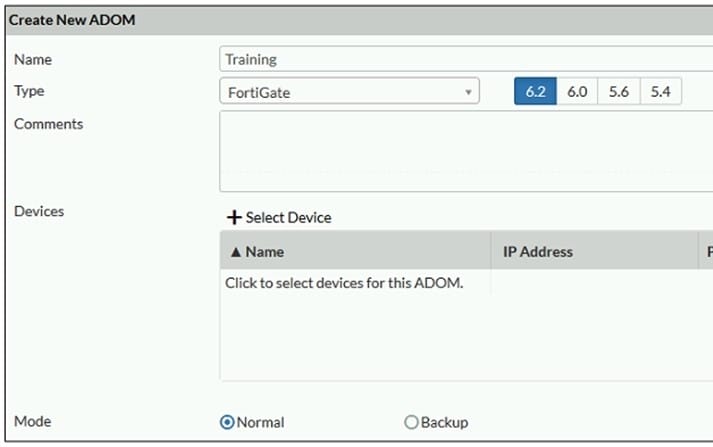Switch ADOM version to 6.0
The width and height of the screenshot is (713, 447).
(x=577, y=92)
